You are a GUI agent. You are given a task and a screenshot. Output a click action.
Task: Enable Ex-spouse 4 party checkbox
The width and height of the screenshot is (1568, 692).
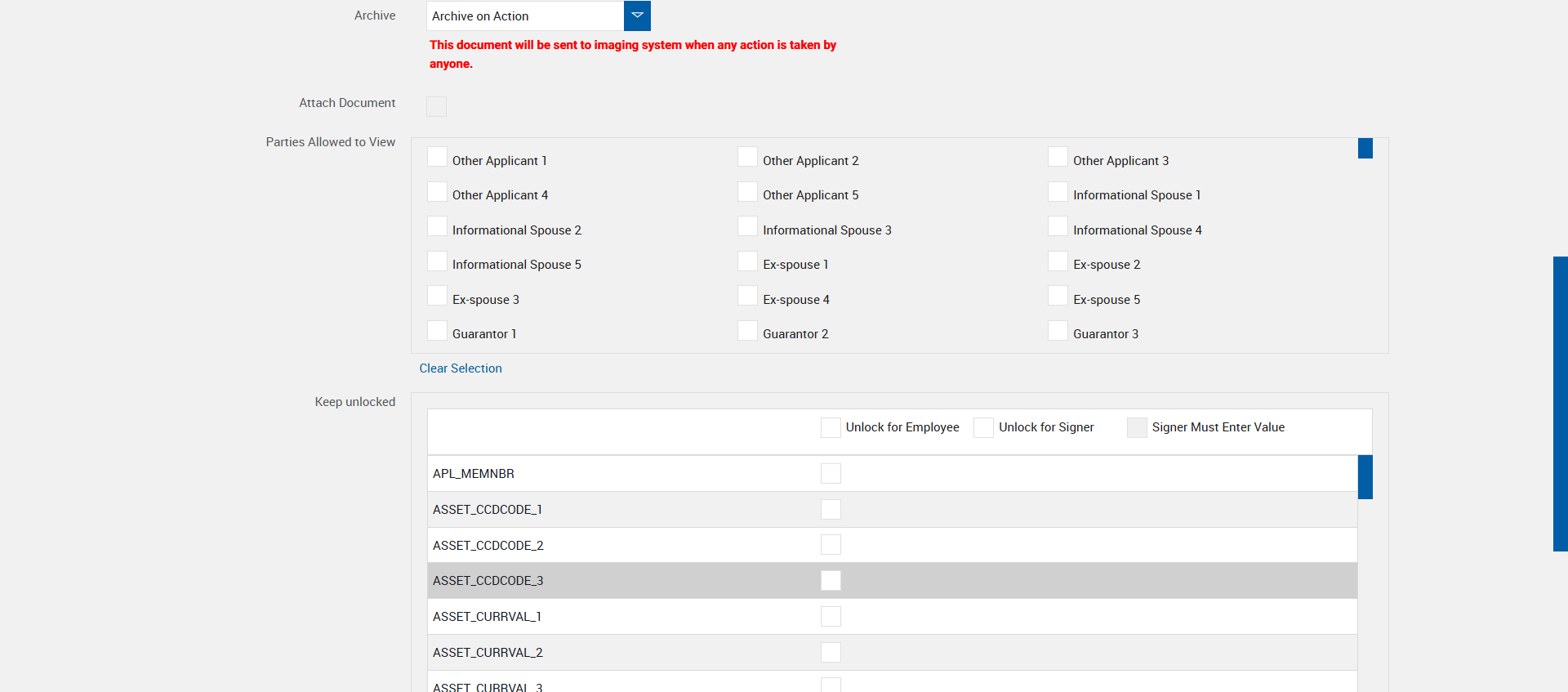click(x=748, y=296)
